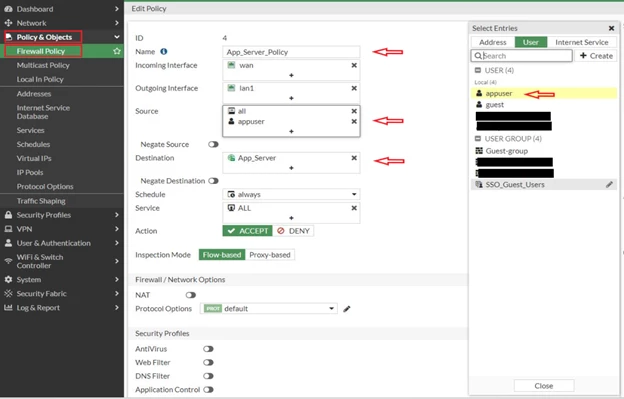Expand the Dashboard menu chevron
Viewport: 624px width, 399px height.
[x=117, y=9]
